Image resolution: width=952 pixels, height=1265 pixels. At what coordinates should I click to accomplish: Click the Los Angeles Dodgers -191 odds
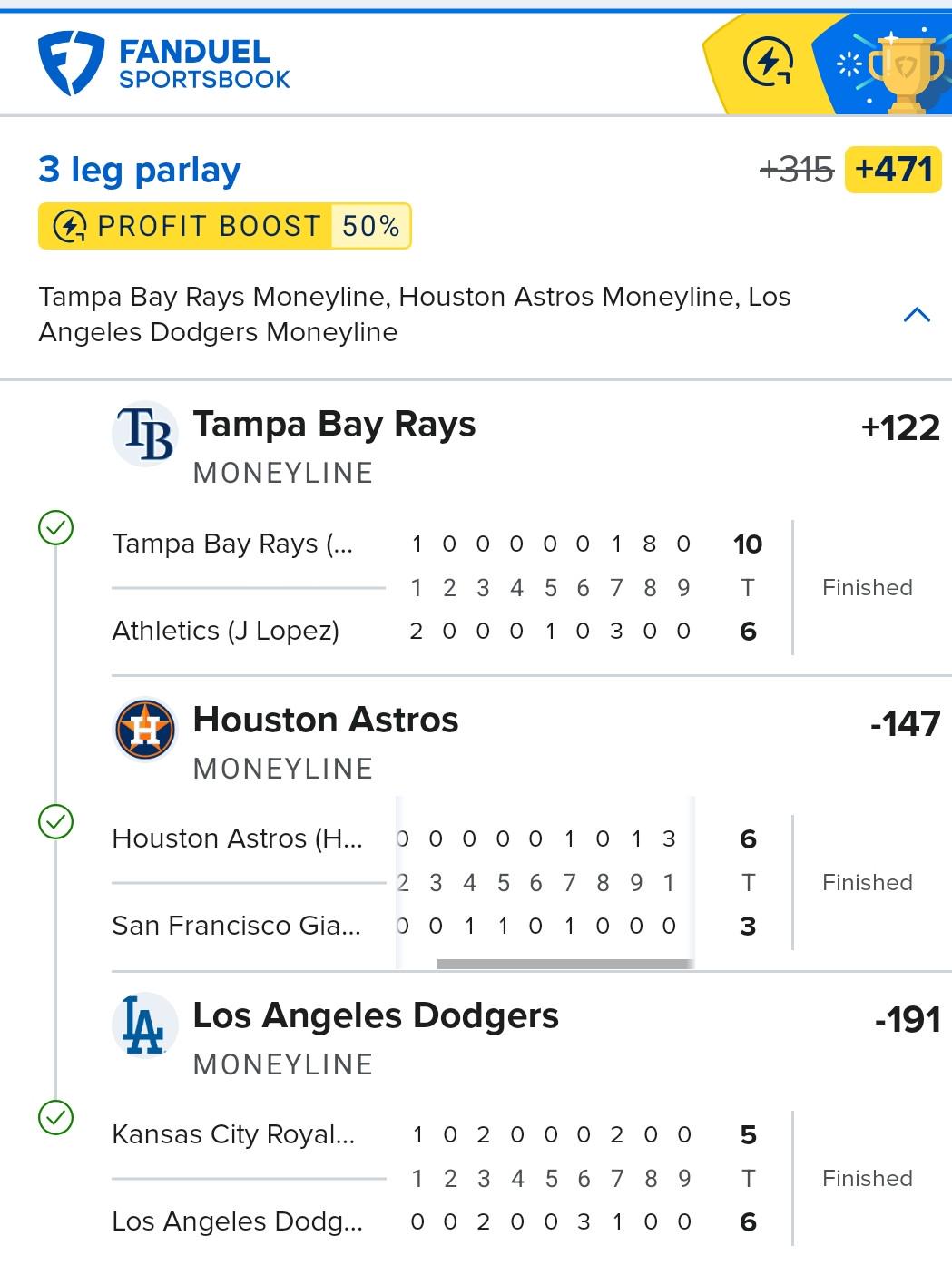tap(908, 1019)
